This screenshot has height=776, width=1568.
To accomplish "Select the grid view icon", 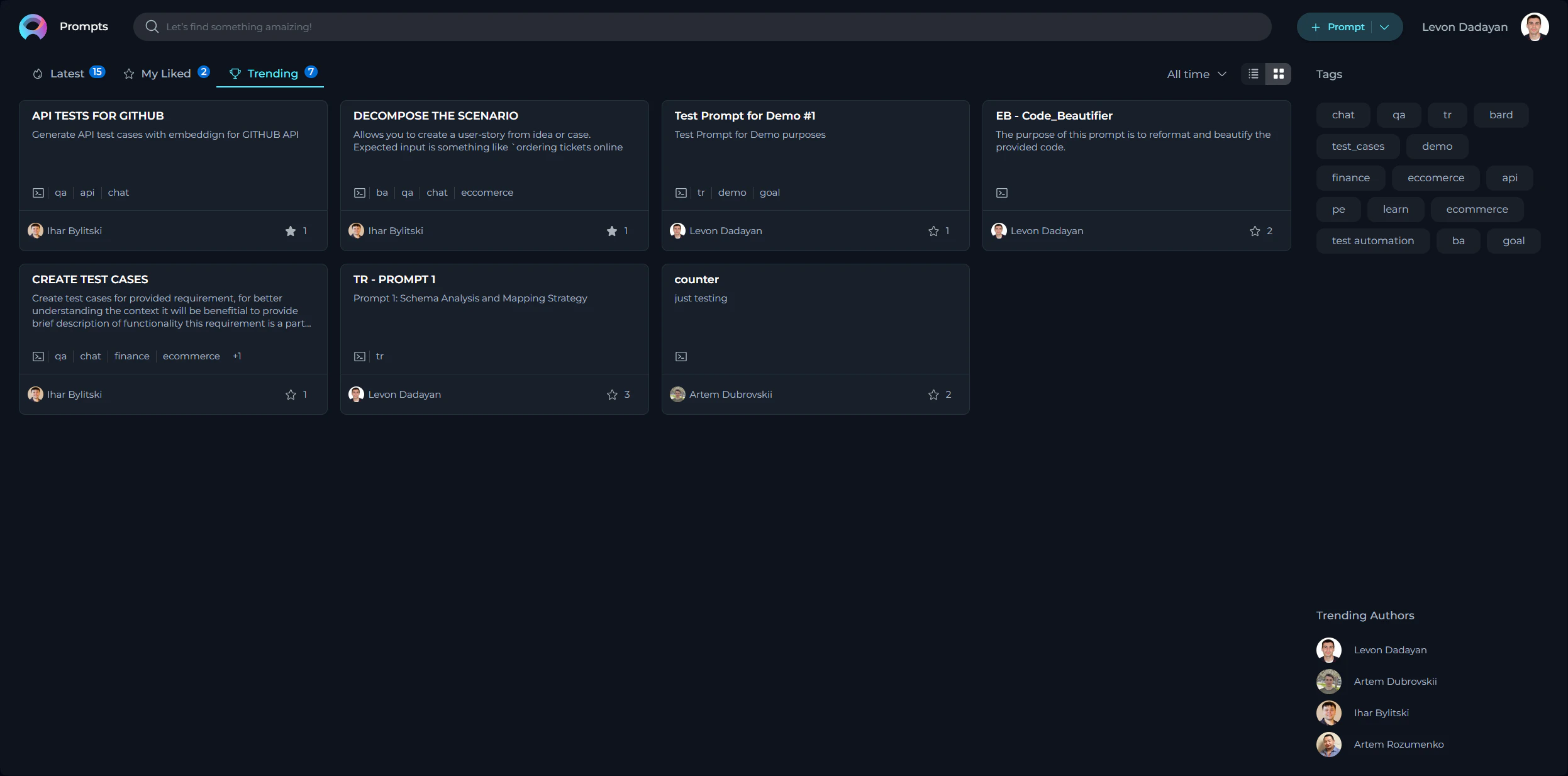I will pos(1277,74).
